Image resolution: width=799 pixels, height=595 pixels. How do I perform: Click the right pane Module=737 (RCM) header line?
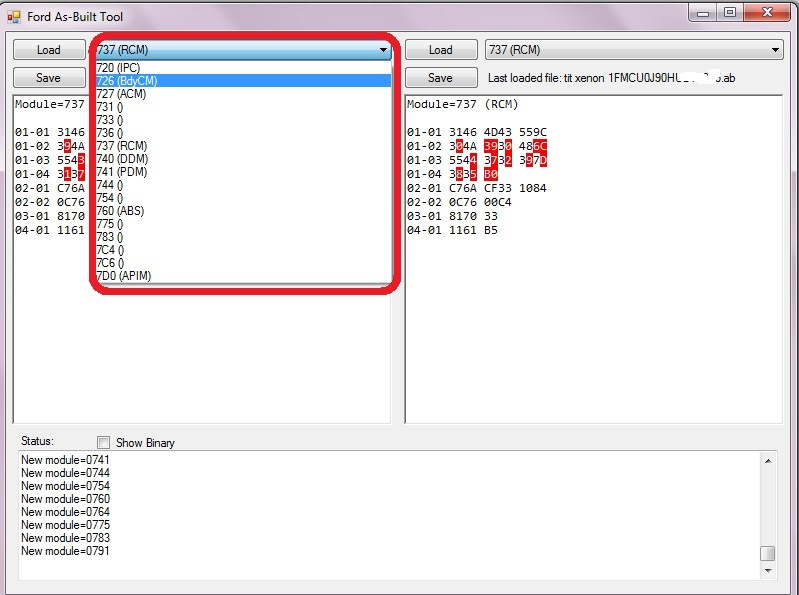(x=463, y=104)
